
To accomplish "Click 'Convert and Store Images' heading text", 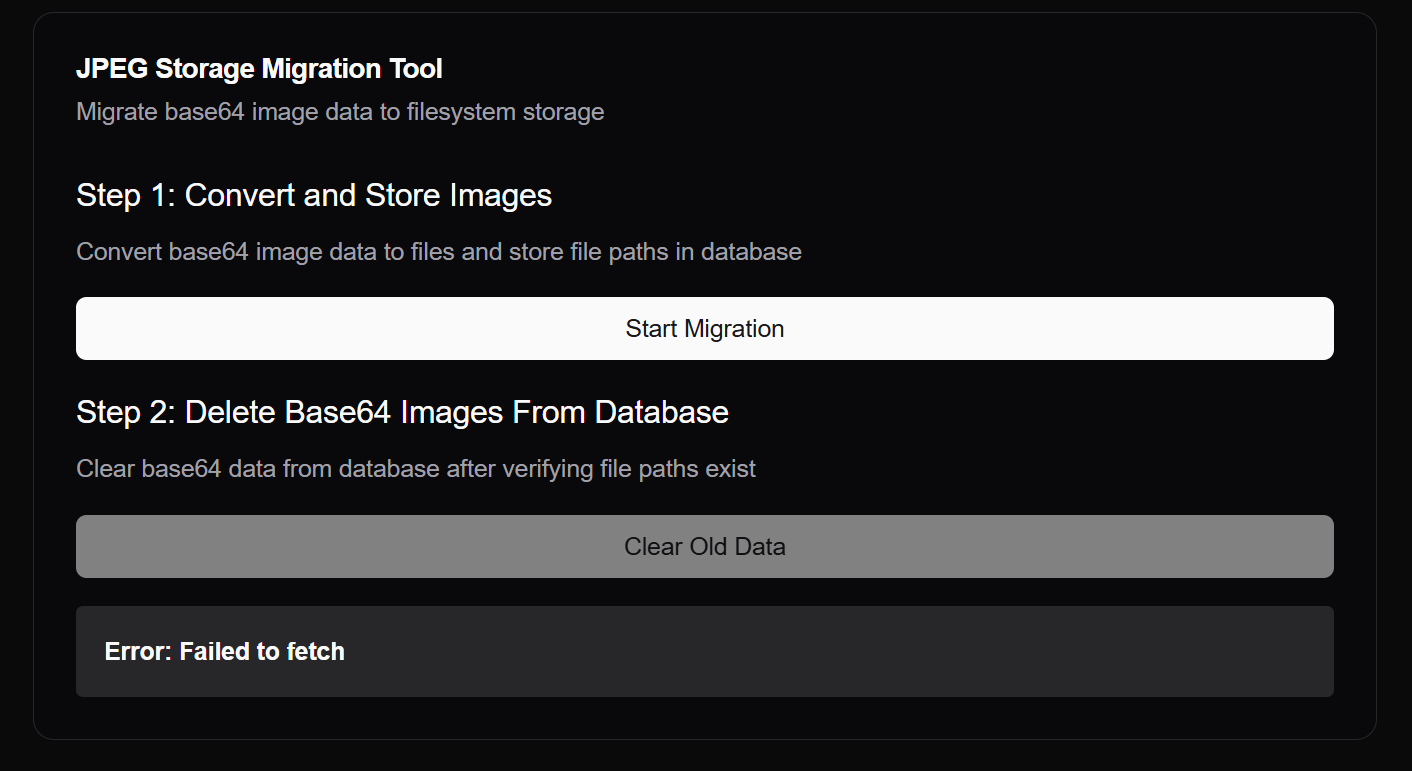I will pyautogui.click(x=368, y=195).
